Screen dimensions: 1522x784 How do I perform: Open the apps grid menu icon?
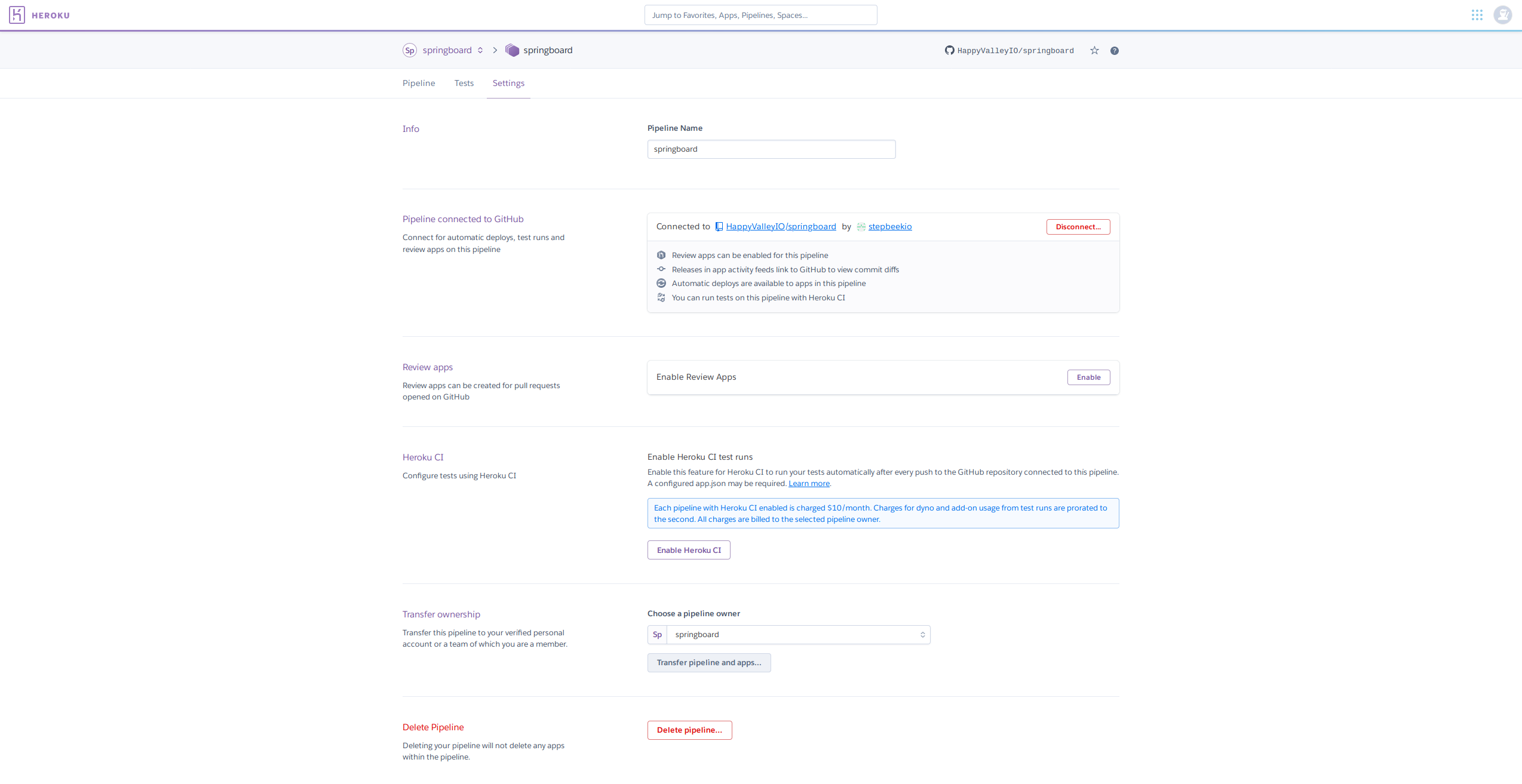pos(1477,15)
